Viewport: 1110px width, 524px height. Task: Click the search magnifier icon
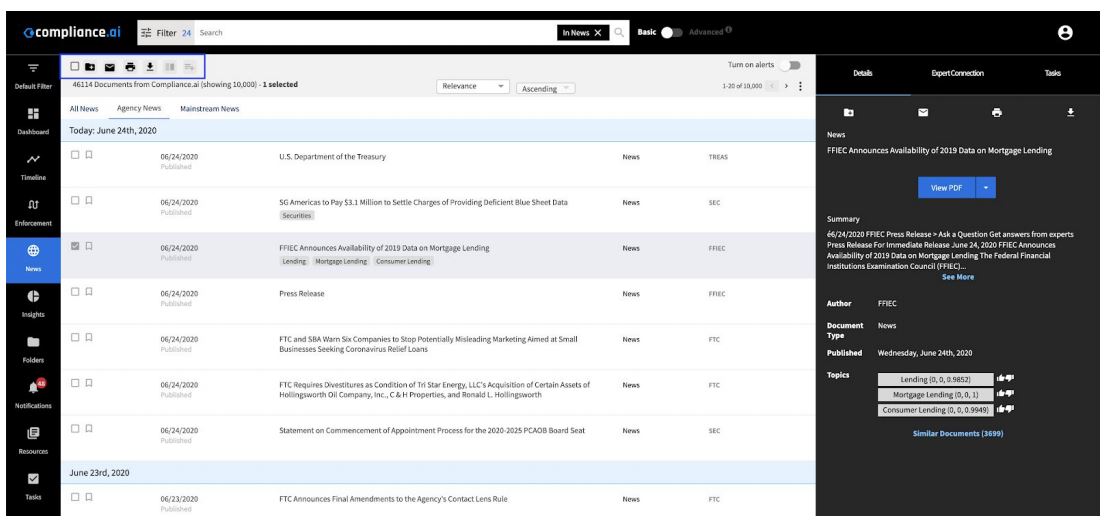(x=619, y=33)
